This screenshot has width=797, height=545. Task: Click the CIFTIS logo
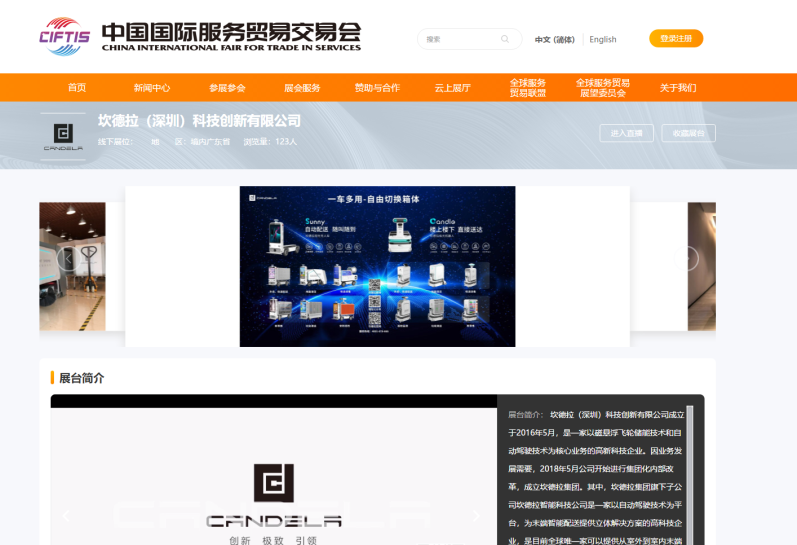click(x=66, y=37)
